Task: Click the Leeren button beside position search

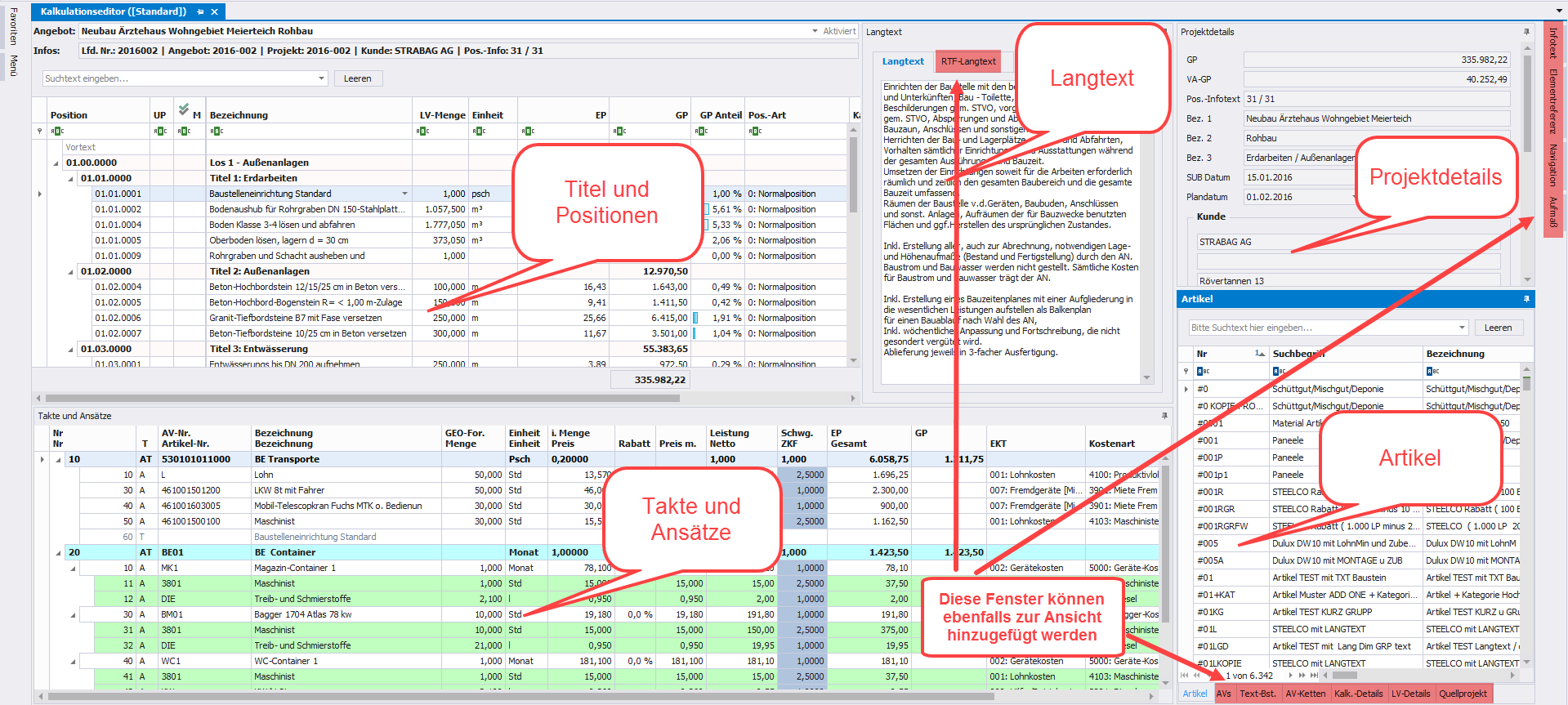Action: (x=357, y=78)
